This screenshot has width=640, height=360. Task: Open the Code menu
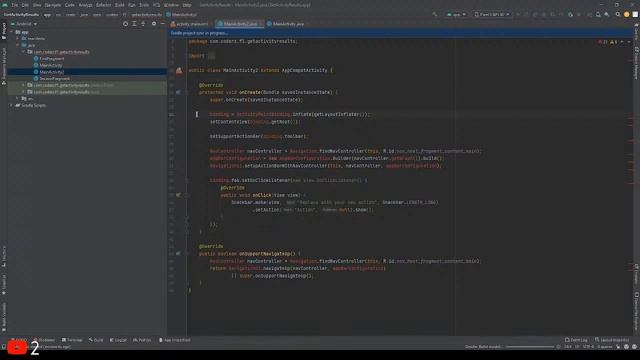(x=70, y=5)
